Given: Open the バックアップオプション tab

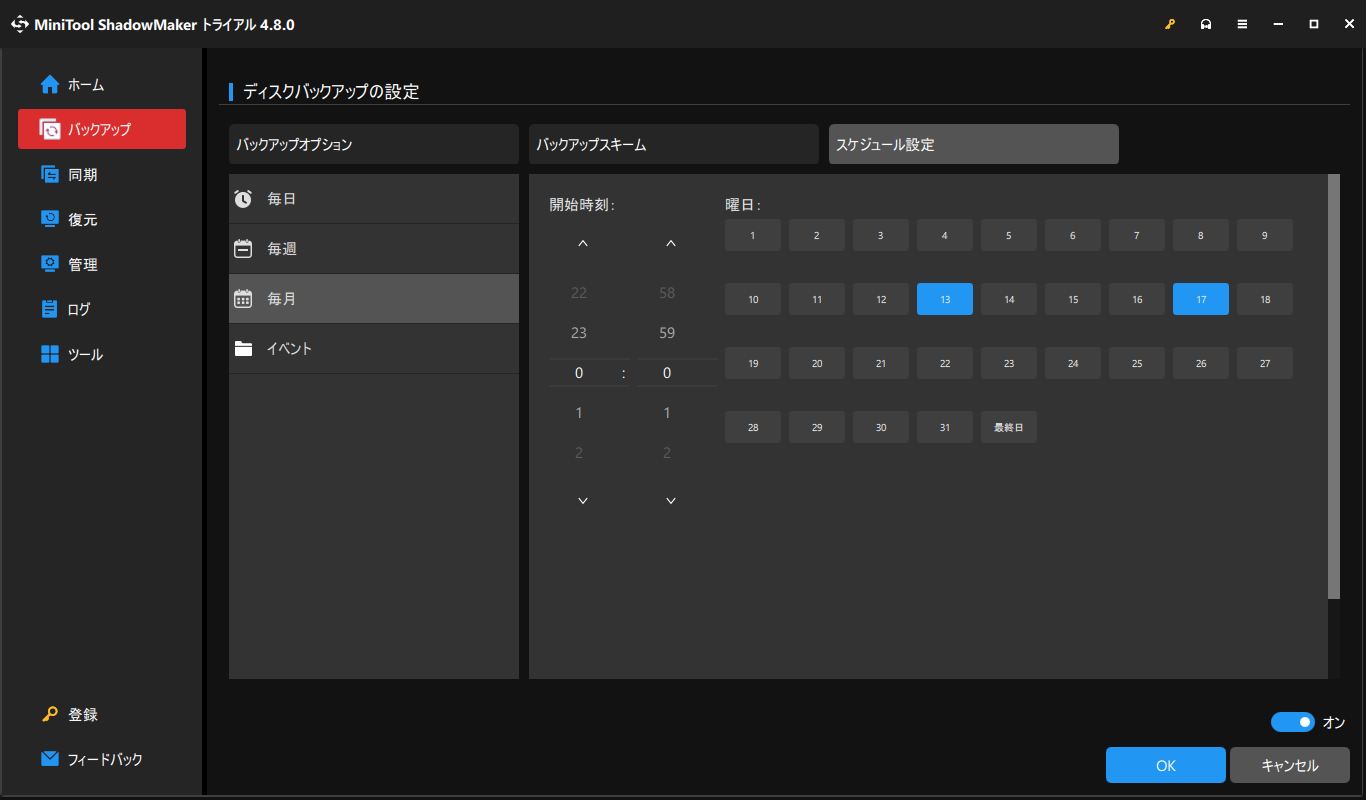Looking at the screenshot, I should pyautogui.click(x=374, y=144).
